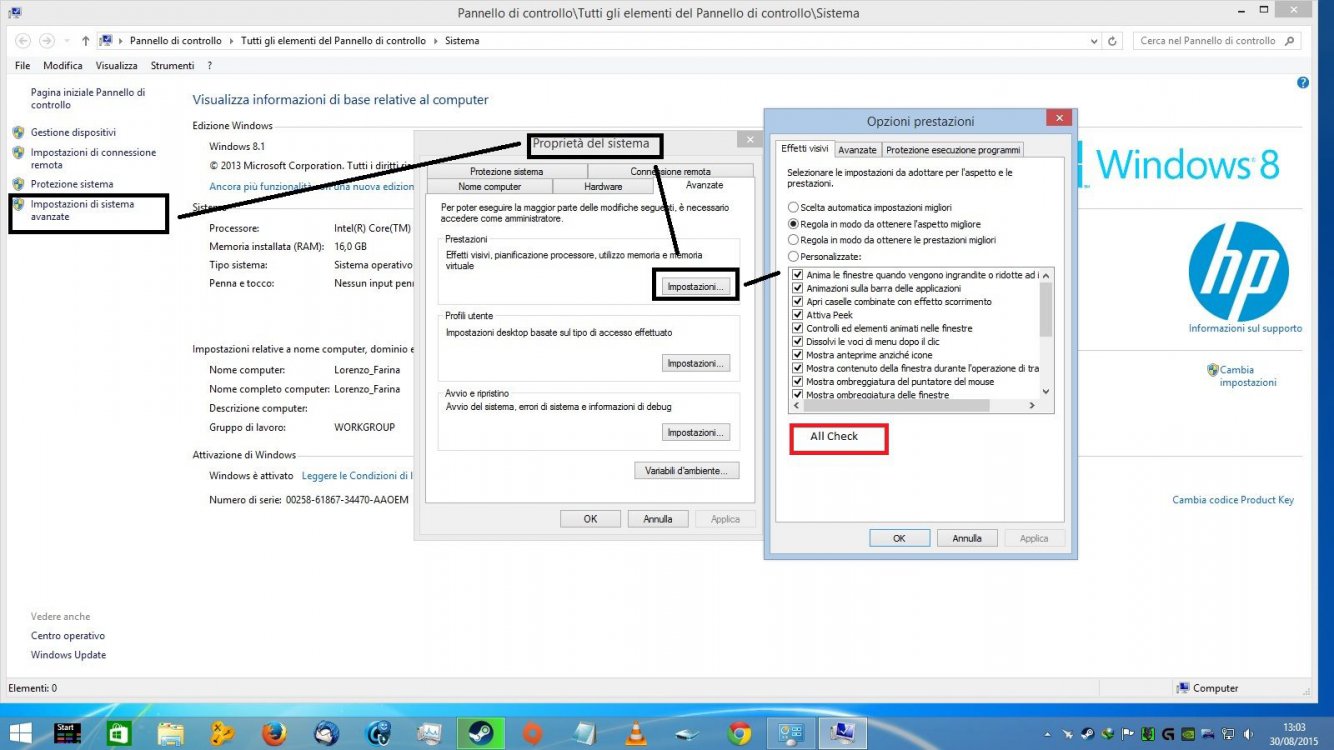The image size is (1334, 750).
Task: Select Regola per ottenere l'aspetto migliore
Action: 794,224
